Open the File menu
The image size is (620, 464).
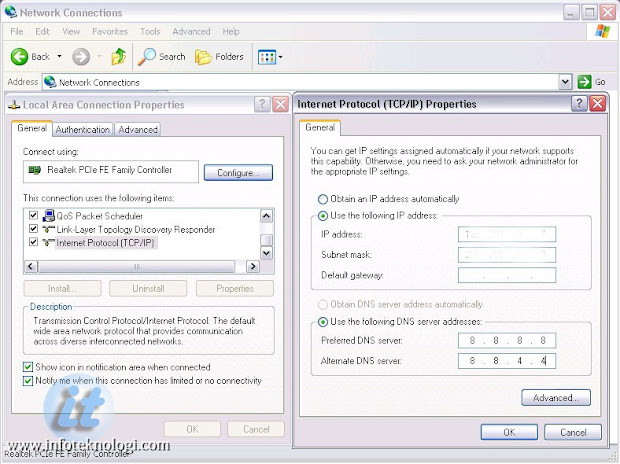[x=17, y=31]
